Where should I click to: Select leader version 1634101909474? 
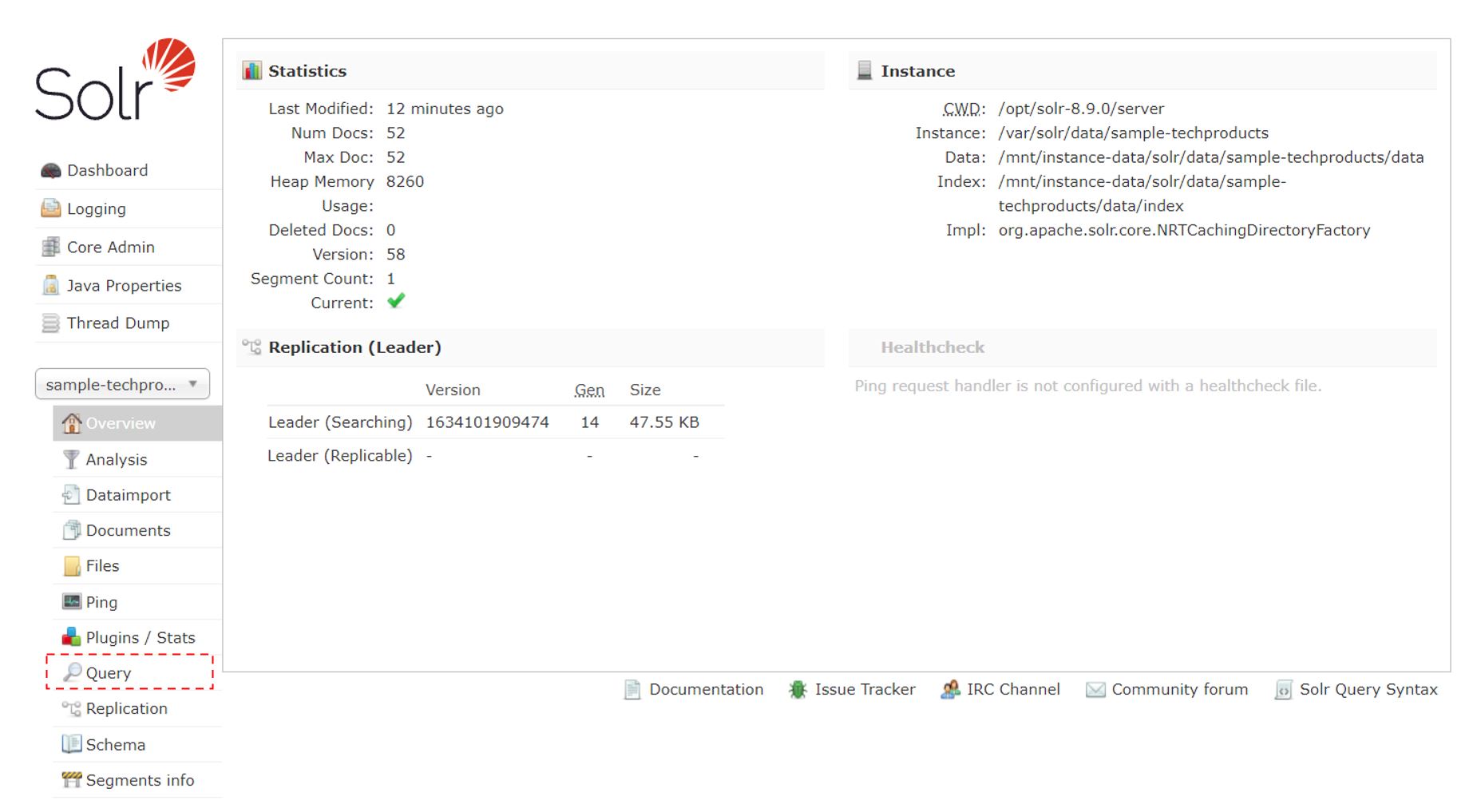pos(487,422)
